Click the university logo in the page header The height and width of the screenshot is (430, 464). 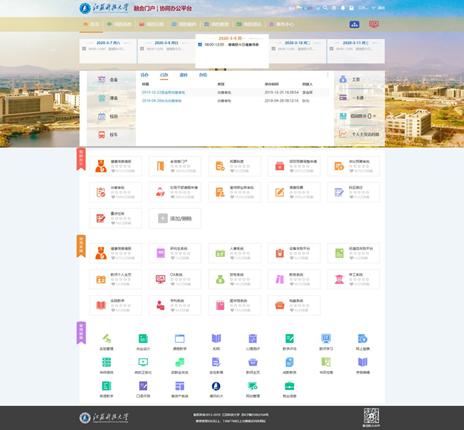point(104,8)
